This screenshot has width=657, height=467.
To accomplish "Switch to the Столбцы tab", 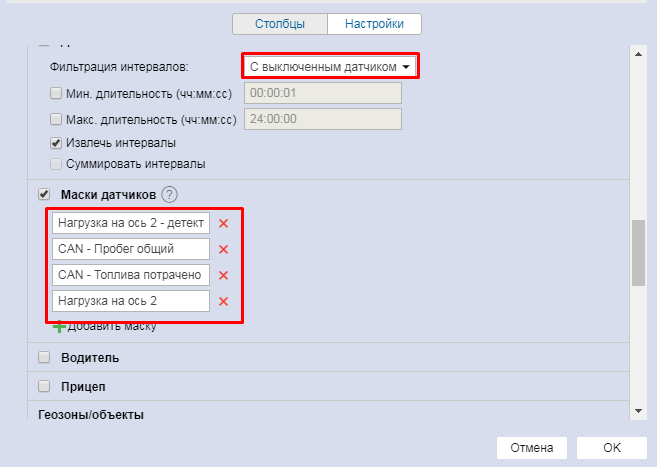I will pos(279,23).
